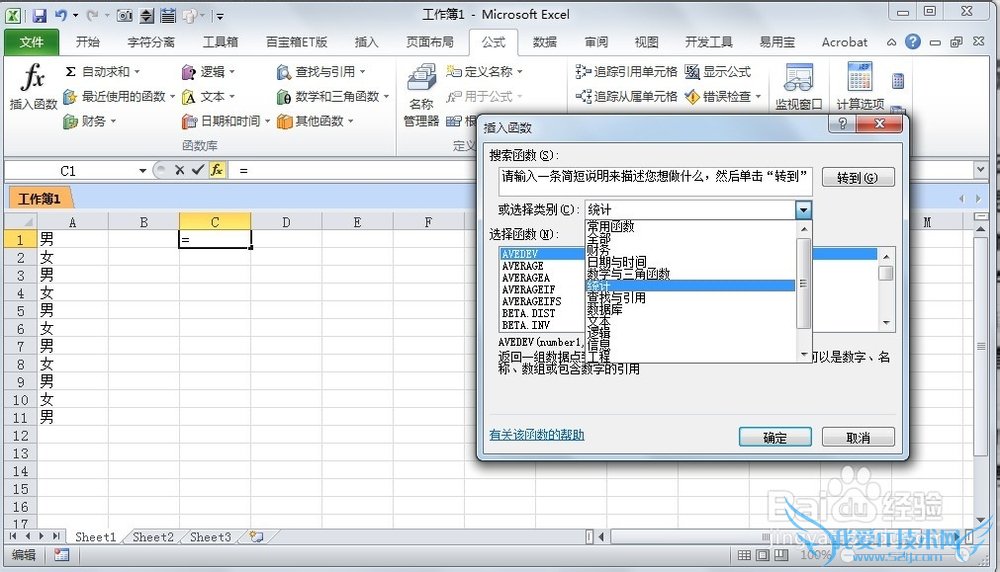1000x572 pixels.
Task: Open Logical (逻辑) functions icon
Action: tap(189, 72)
